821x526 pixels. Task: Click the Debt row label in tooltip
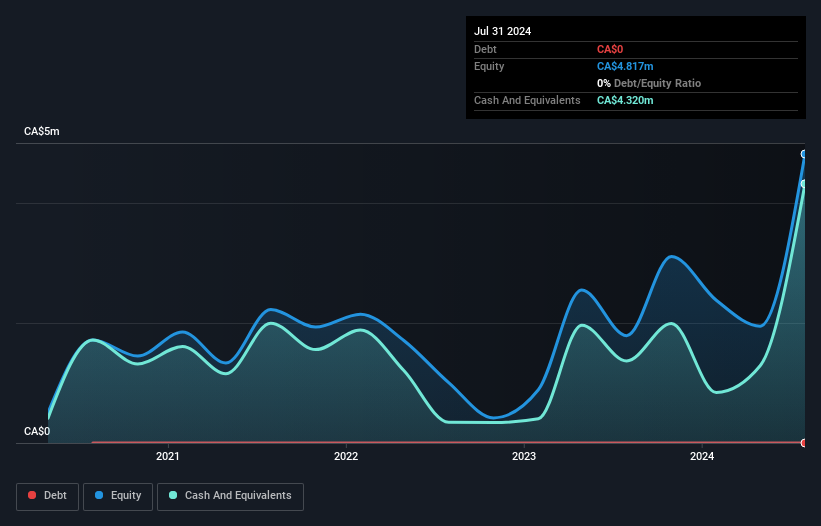pyautogui.click(x=485, y=49)
